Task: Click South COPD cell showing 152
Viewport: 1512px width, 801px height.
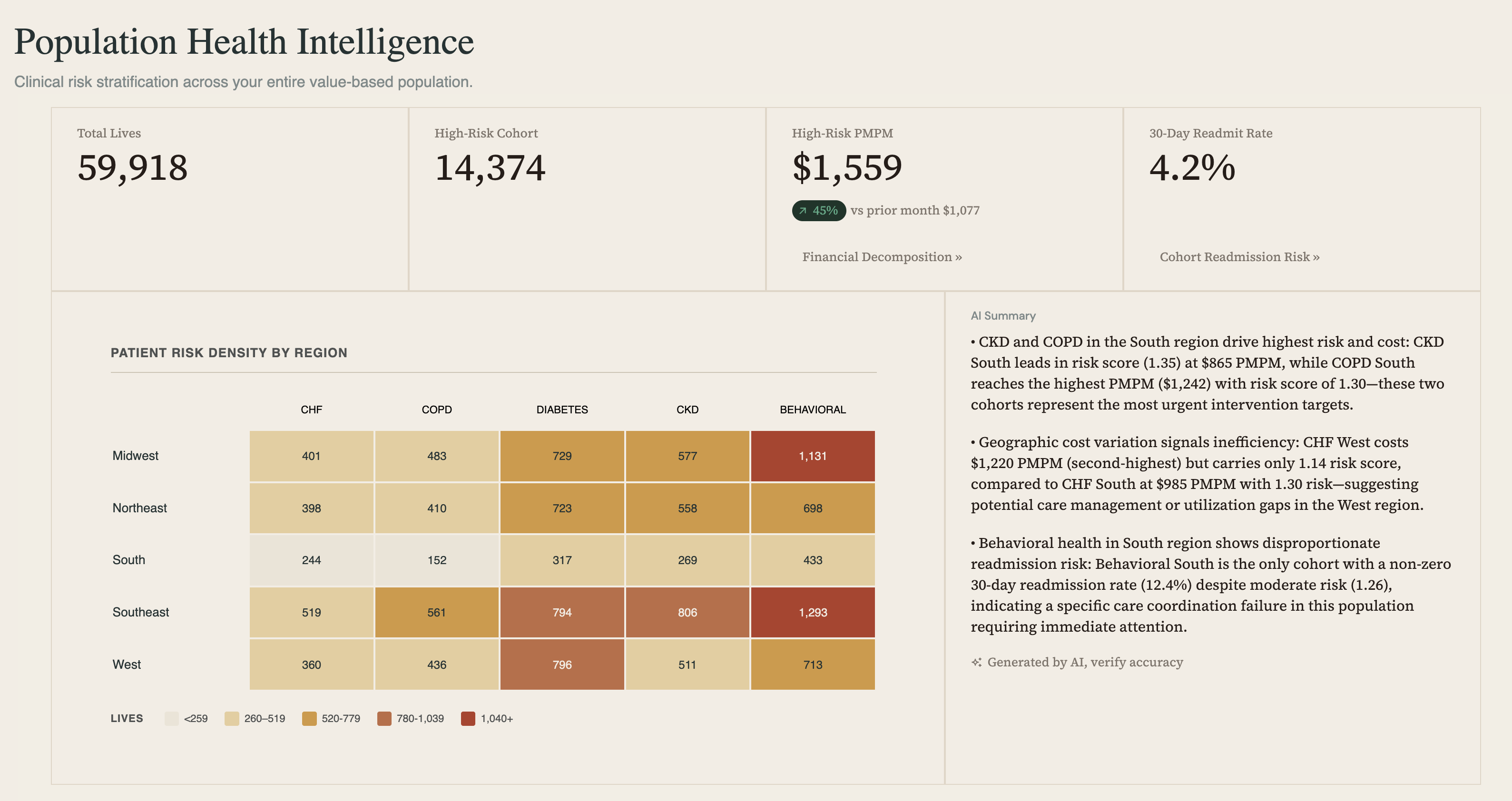Action: click(x=437, y=560)
